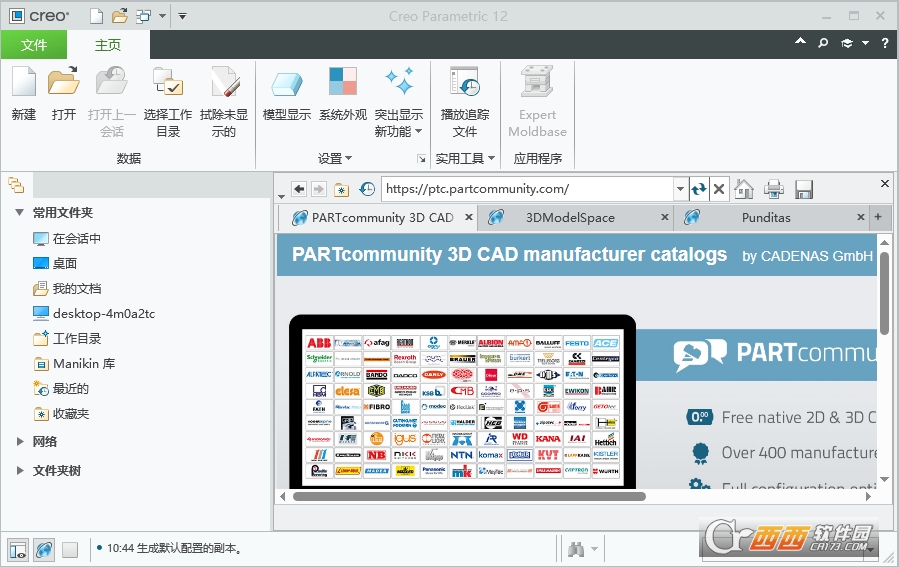This screenshot has height=567, width=899.
Task: Click the search magnifier icon in ribbon bar
Action: [823, 43]
